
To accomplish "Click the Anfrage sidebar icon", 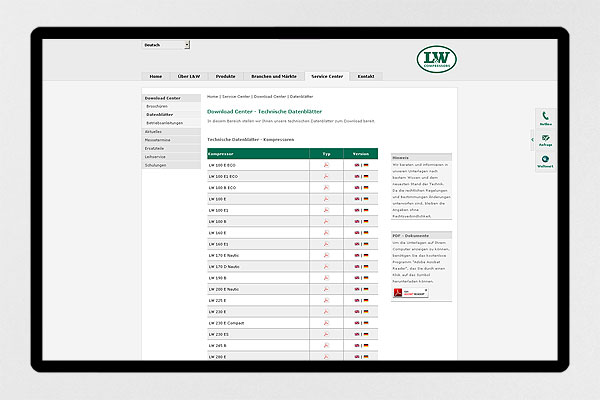I will pos(545,139).
